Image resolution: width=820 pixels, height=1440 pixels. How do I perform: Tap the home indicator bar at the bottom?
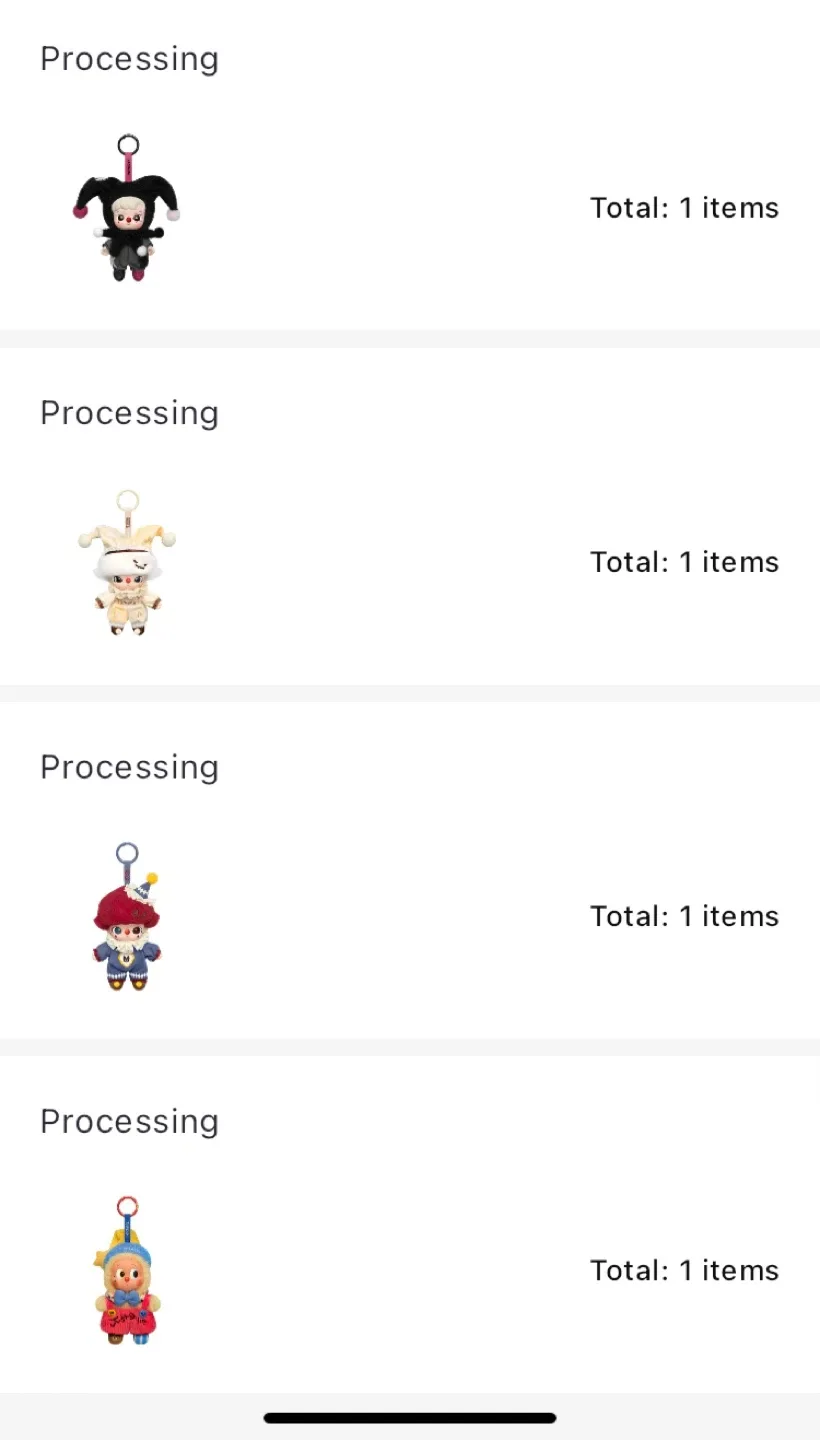[x=410, y=1418]
